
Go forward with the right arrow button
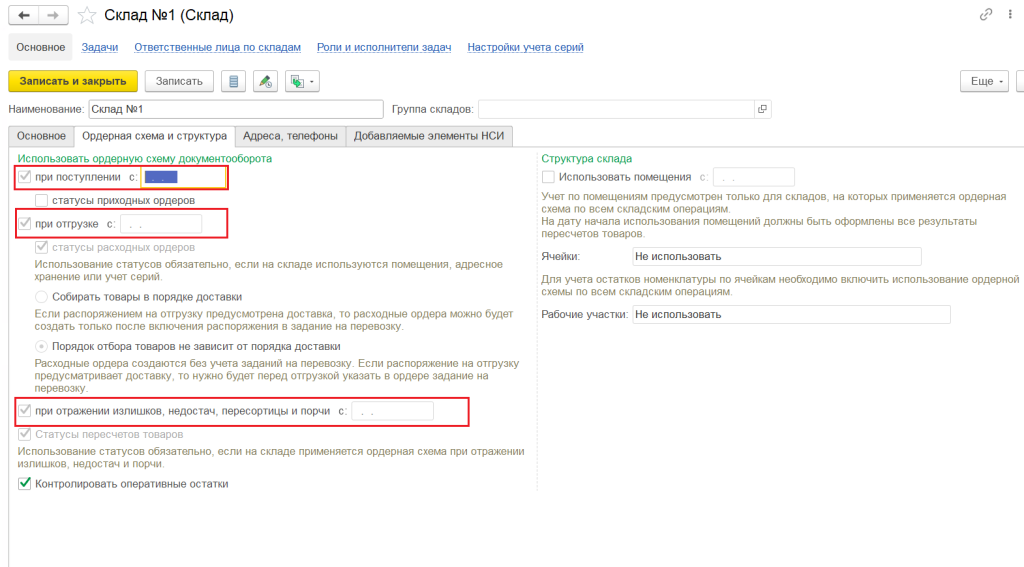pos(54,15)
